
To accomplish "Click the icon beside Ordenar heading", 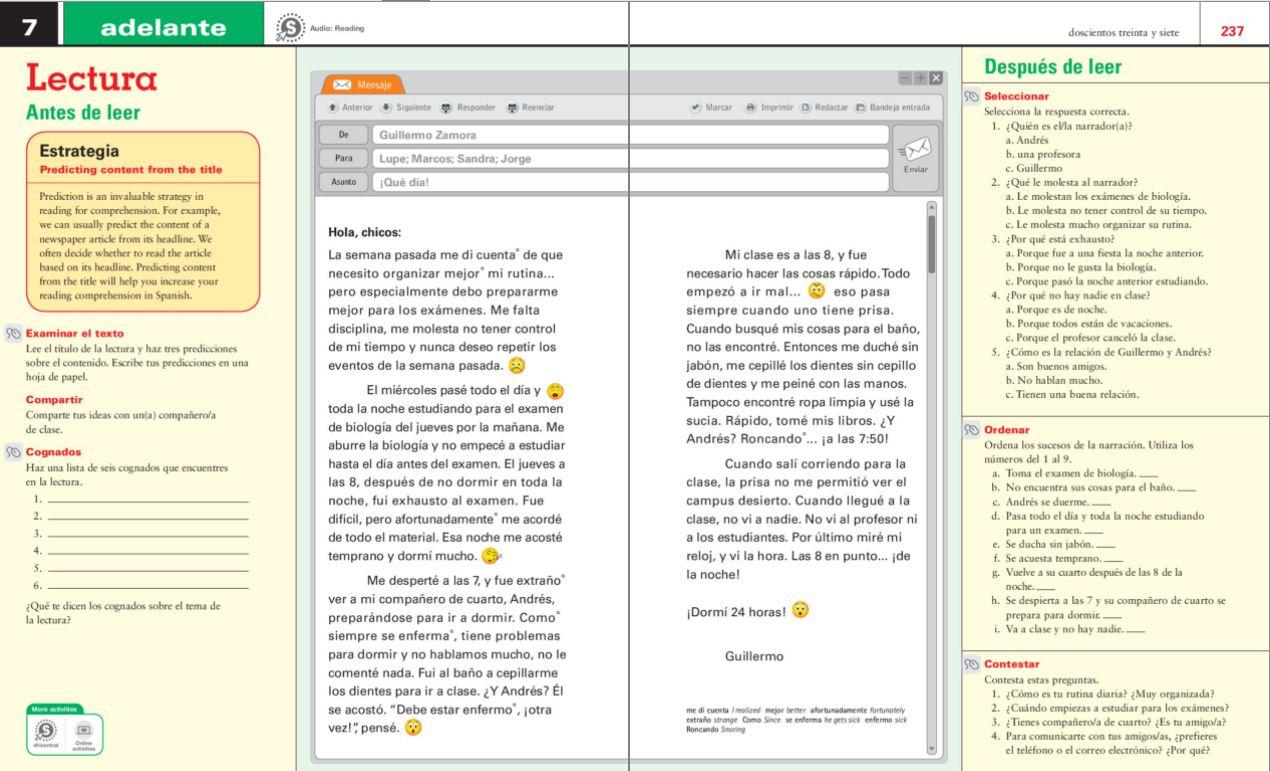I will 973,430.
